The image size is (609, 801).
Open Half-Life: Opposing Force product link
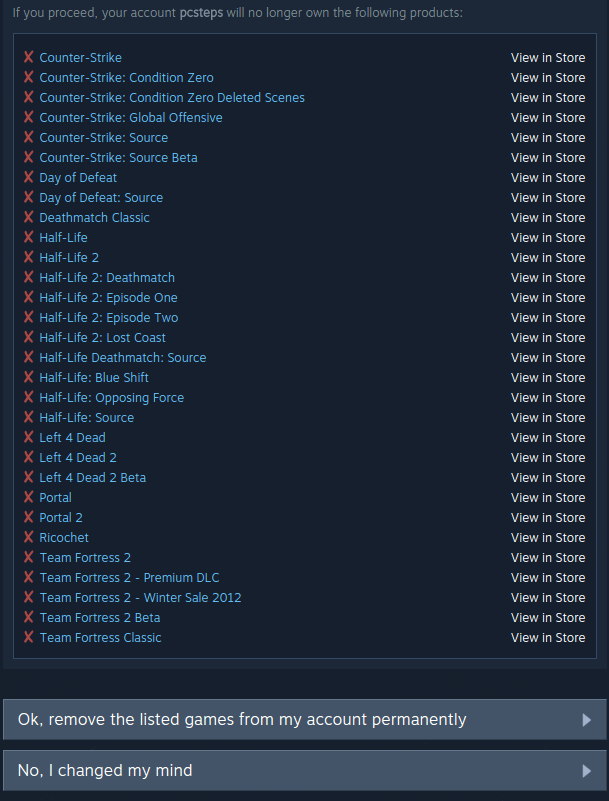pyautogui.click(x=111, y=397)
